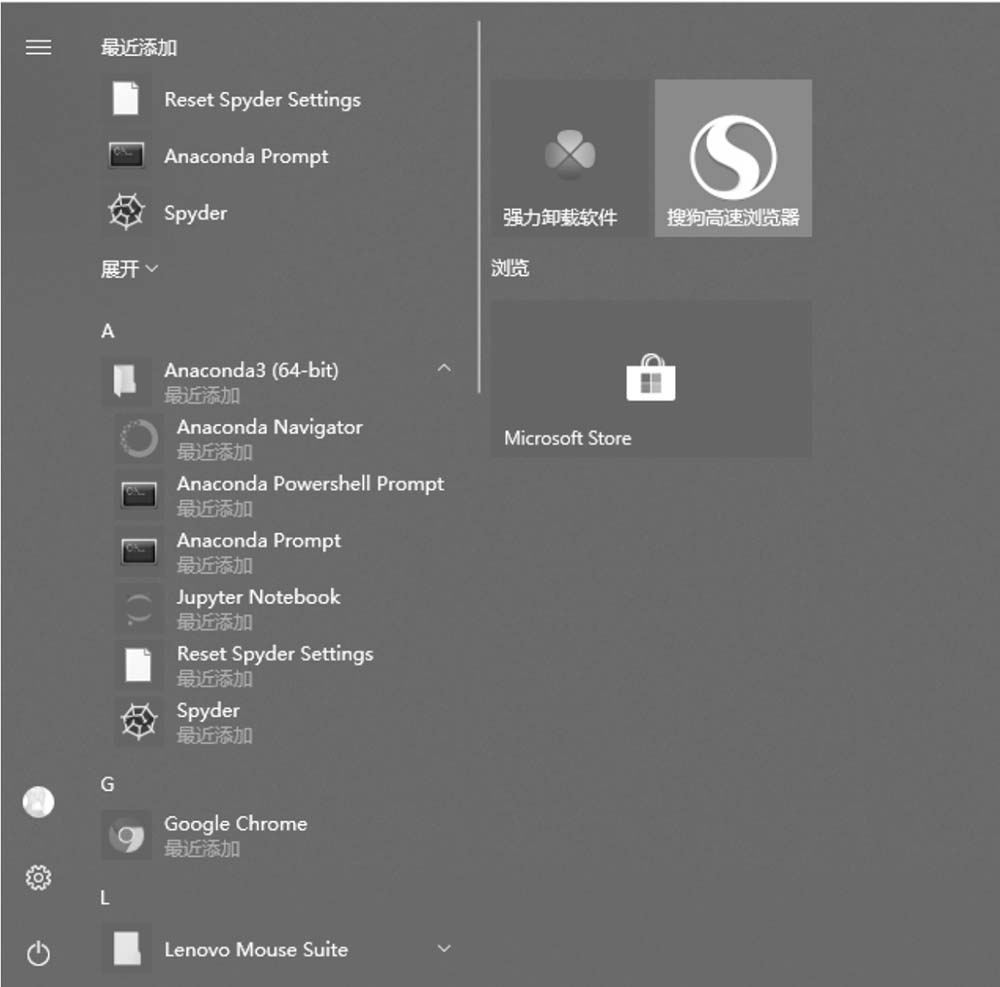Click Anaconda Prompt label inside Anaconda3 folder
The image size is (1000, 987).
tap(258, 541)
